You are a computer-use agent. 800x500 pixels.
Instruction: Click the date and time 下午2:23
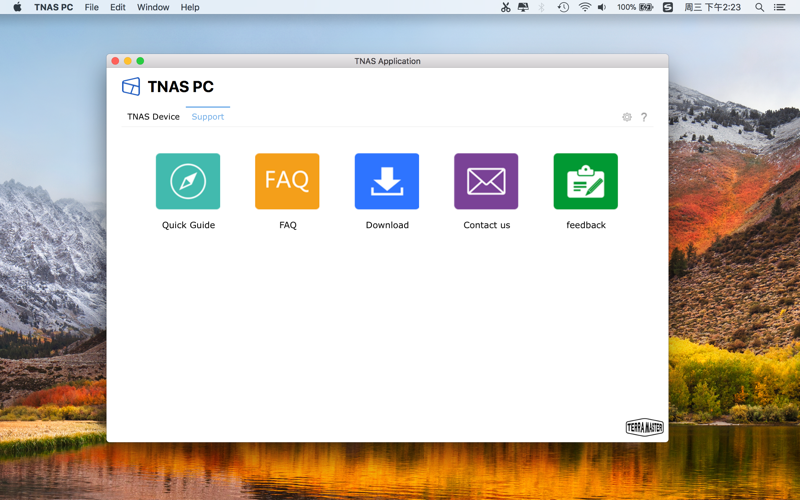pos(712,7)
